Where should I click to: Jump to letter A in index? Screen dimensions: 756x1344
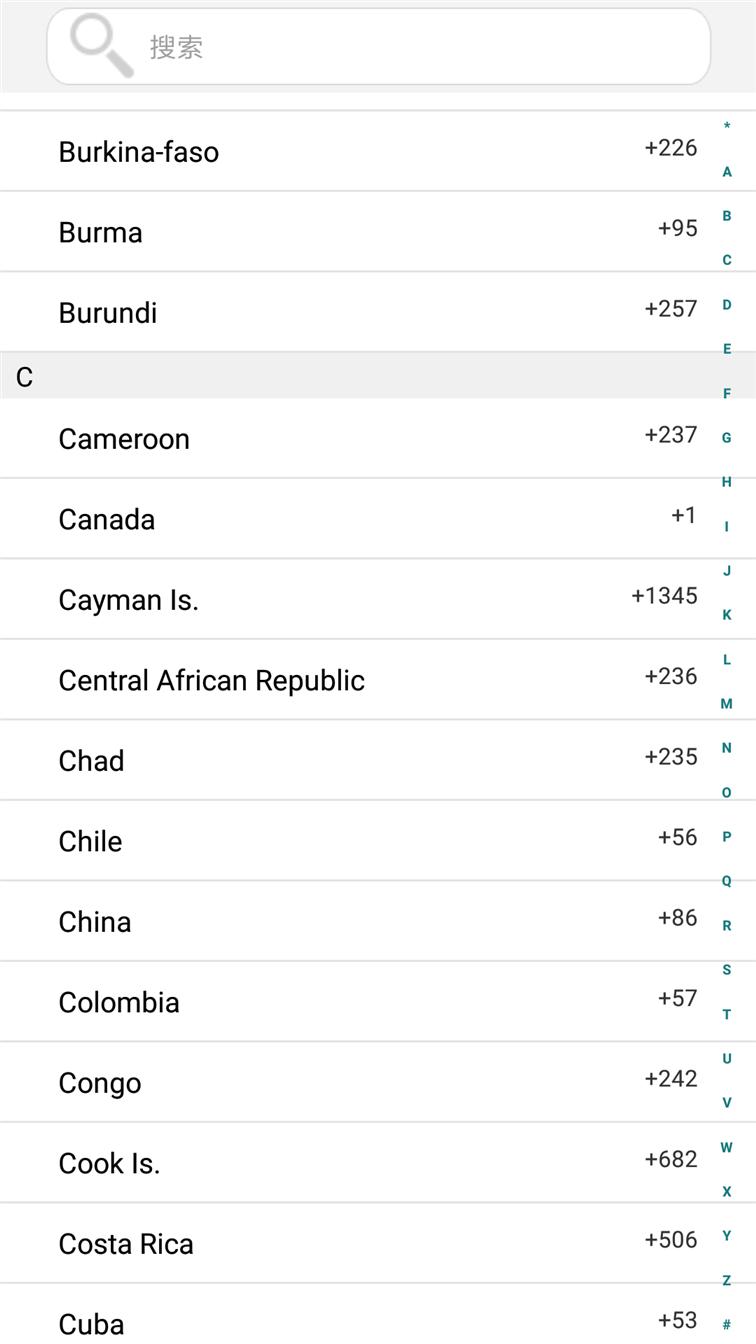(727, 172)
